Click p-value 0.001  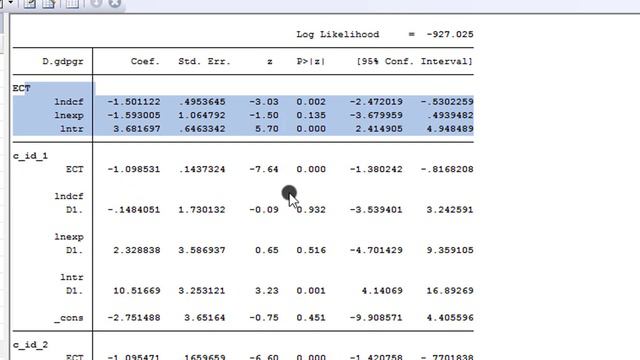tap(311, 291)
